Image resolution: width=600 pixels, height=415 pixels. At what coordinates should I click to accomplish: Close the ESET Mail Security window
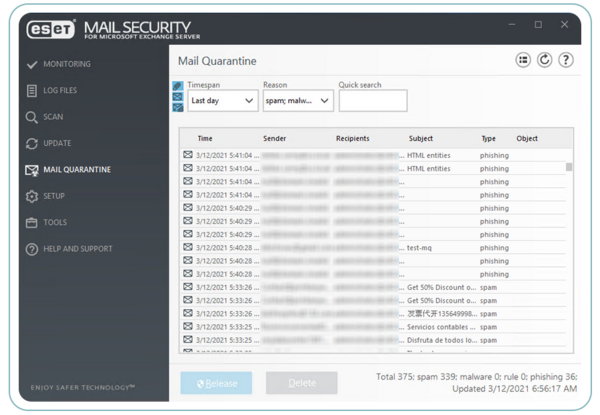coord(564,24)
